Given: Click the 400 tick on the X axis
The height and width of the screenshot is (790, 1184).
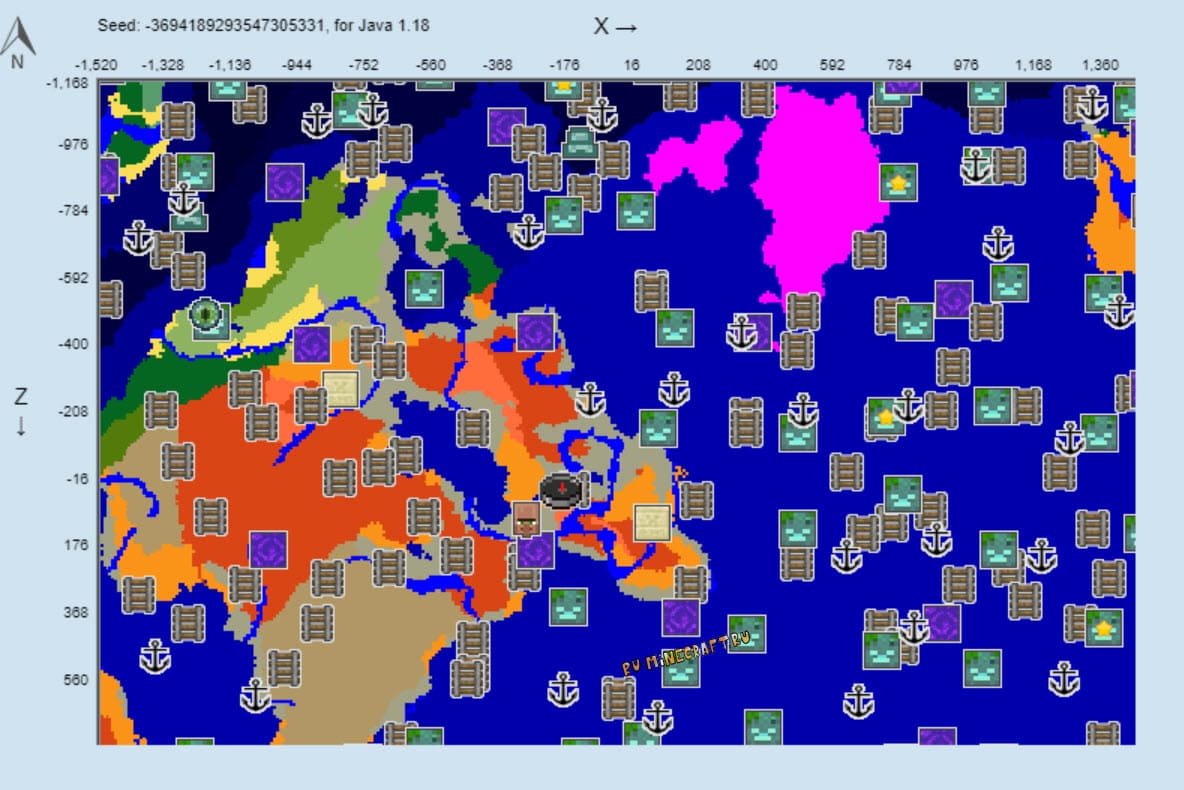Looking at the screenshot, I should click(x=765, y=65).
